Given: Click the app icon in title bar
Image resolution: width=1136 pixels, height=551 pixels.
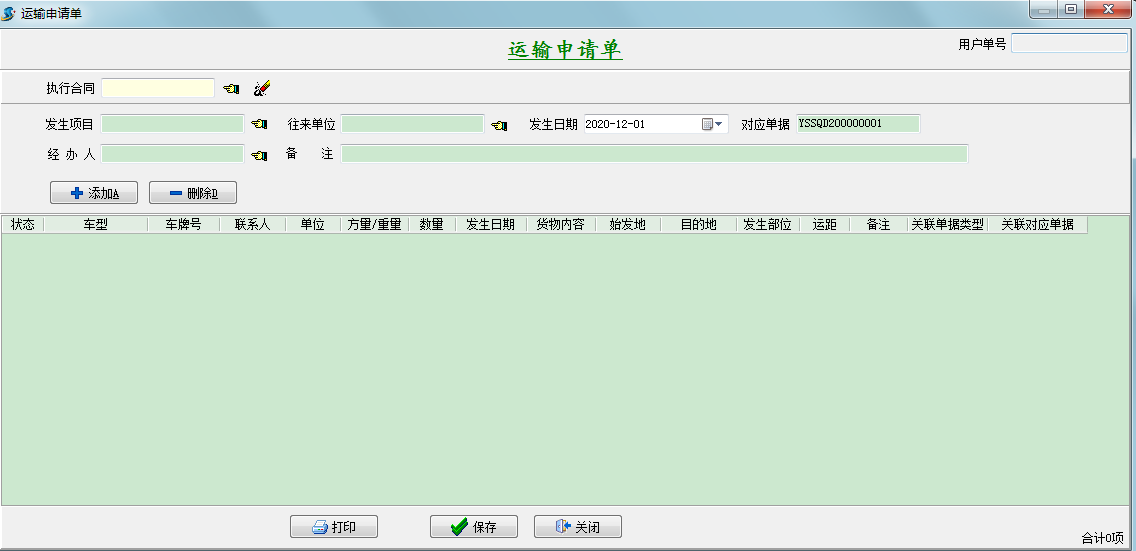Looking at the screenshot, I should pyautogui.click(x=9, y=13).
